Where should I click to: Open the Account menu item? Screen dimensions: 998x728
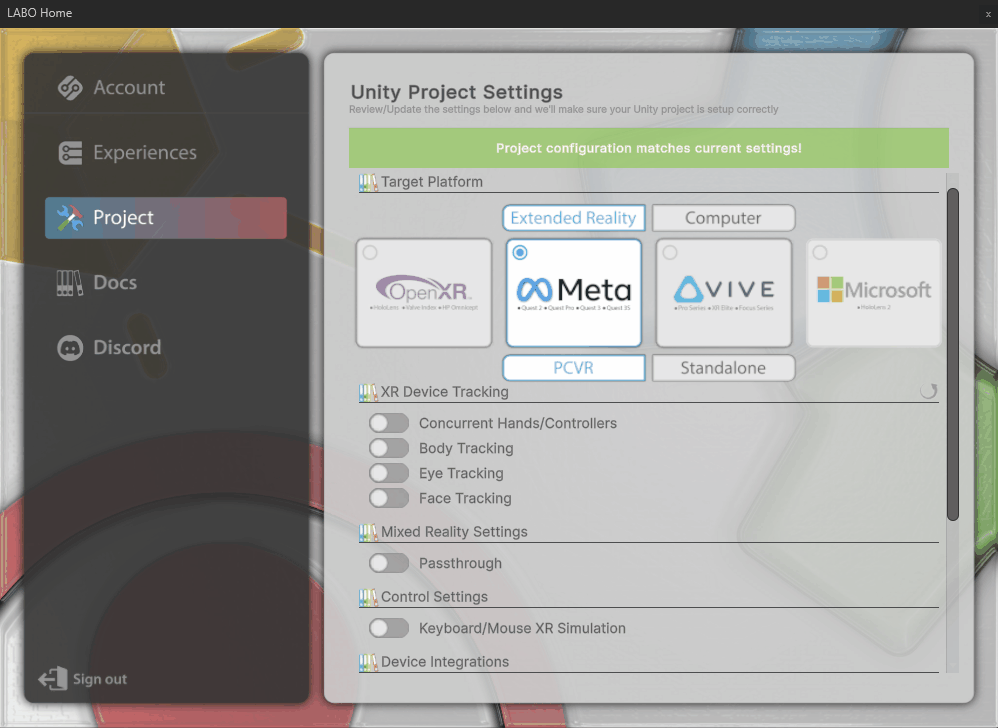(165, 88)
